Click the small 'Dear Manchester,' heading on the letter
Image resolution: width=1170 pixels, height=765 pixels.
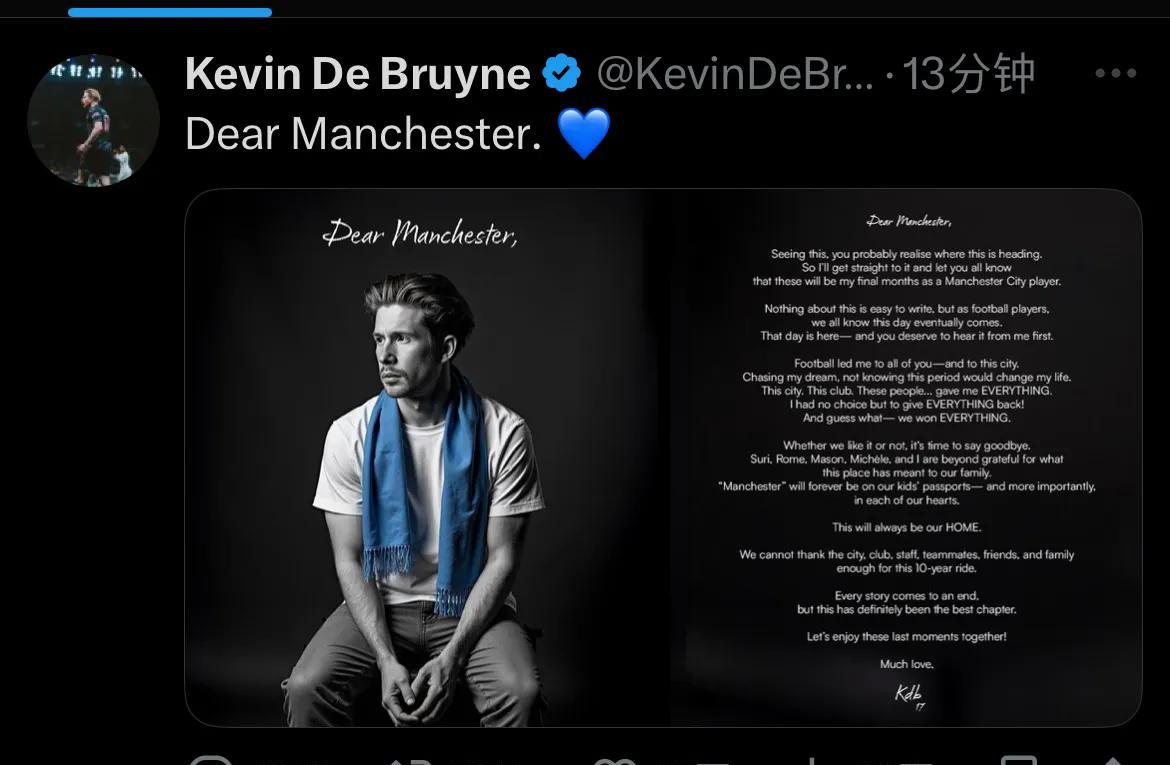(x=909, y=221)
